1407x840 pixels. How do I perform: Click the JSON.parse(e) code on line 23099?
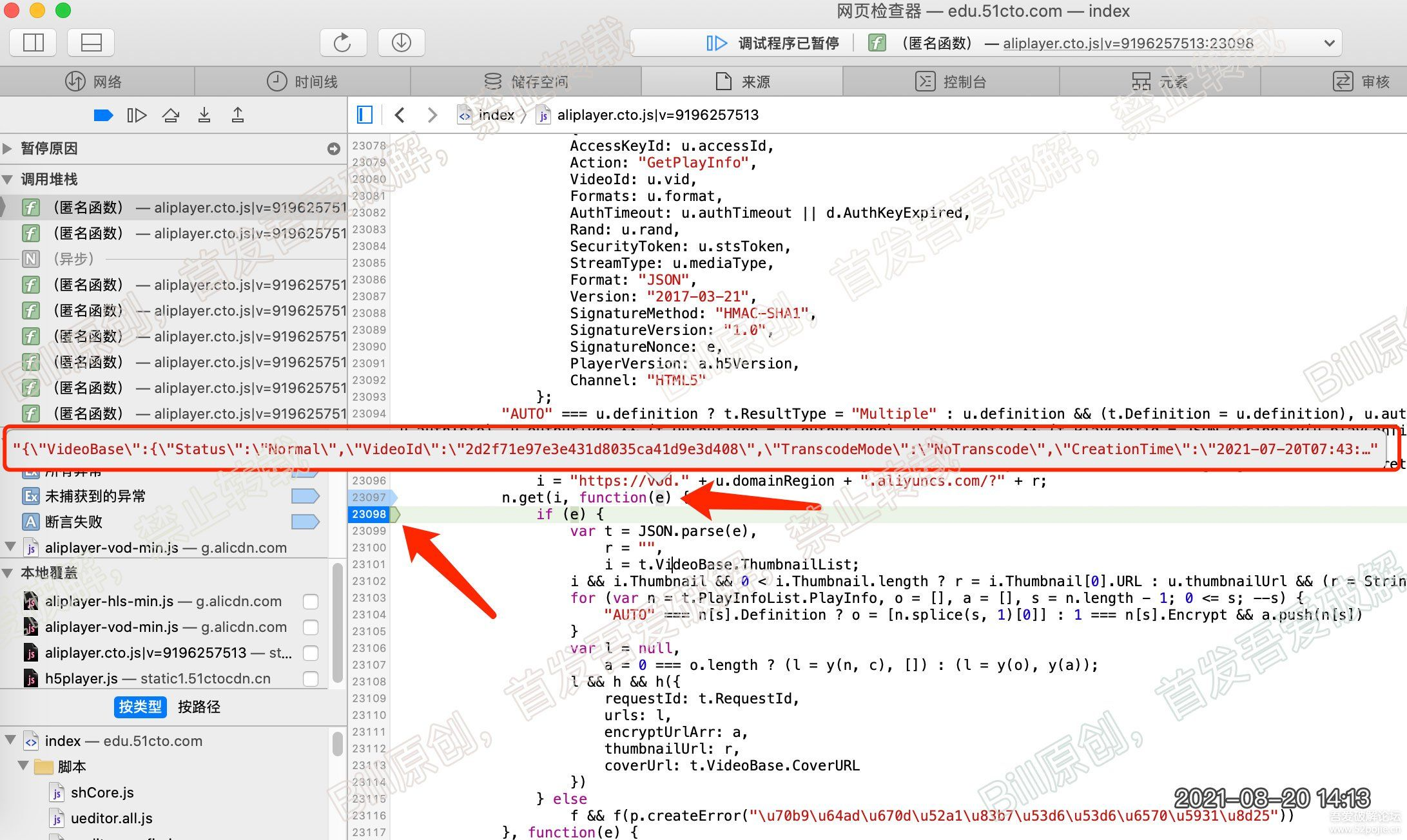click(x=692, y=531)
